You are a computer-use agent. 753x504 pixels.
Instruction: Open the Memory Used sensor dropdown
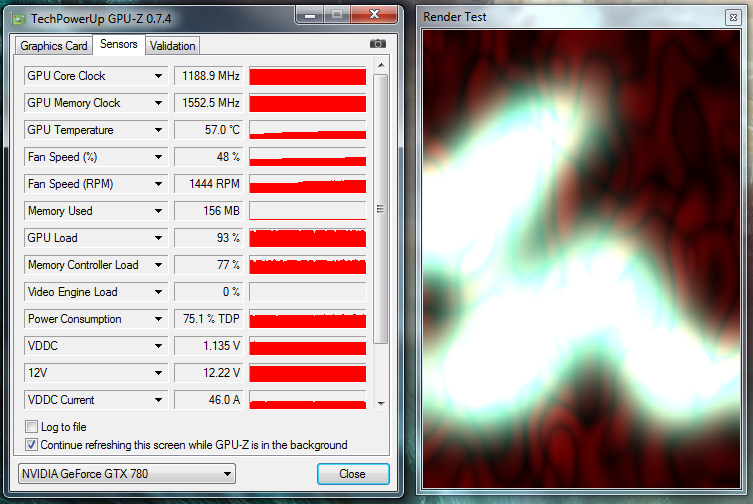[158, 210]
